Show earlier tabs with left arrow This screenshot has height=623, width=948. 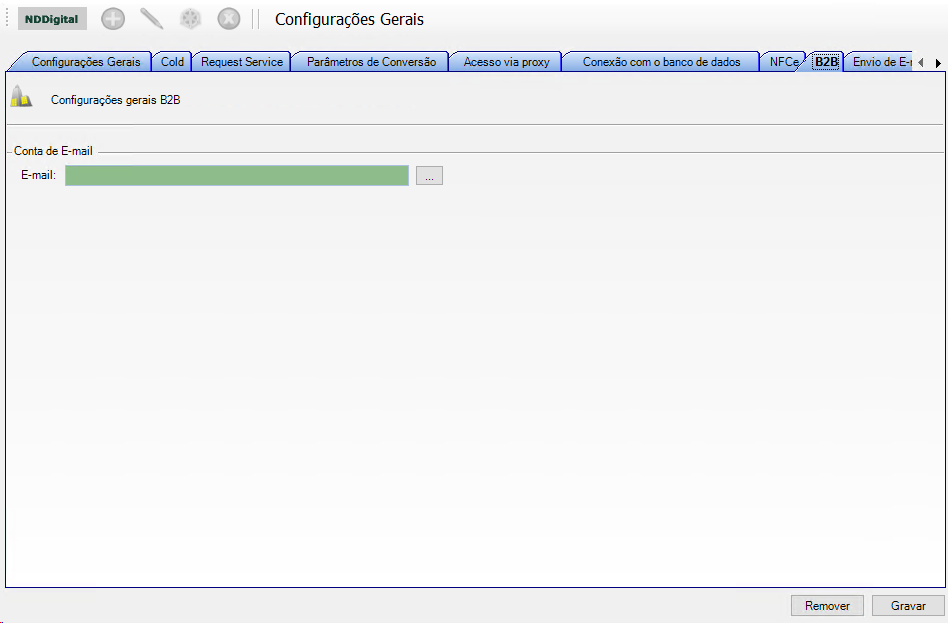click(921, 62)
